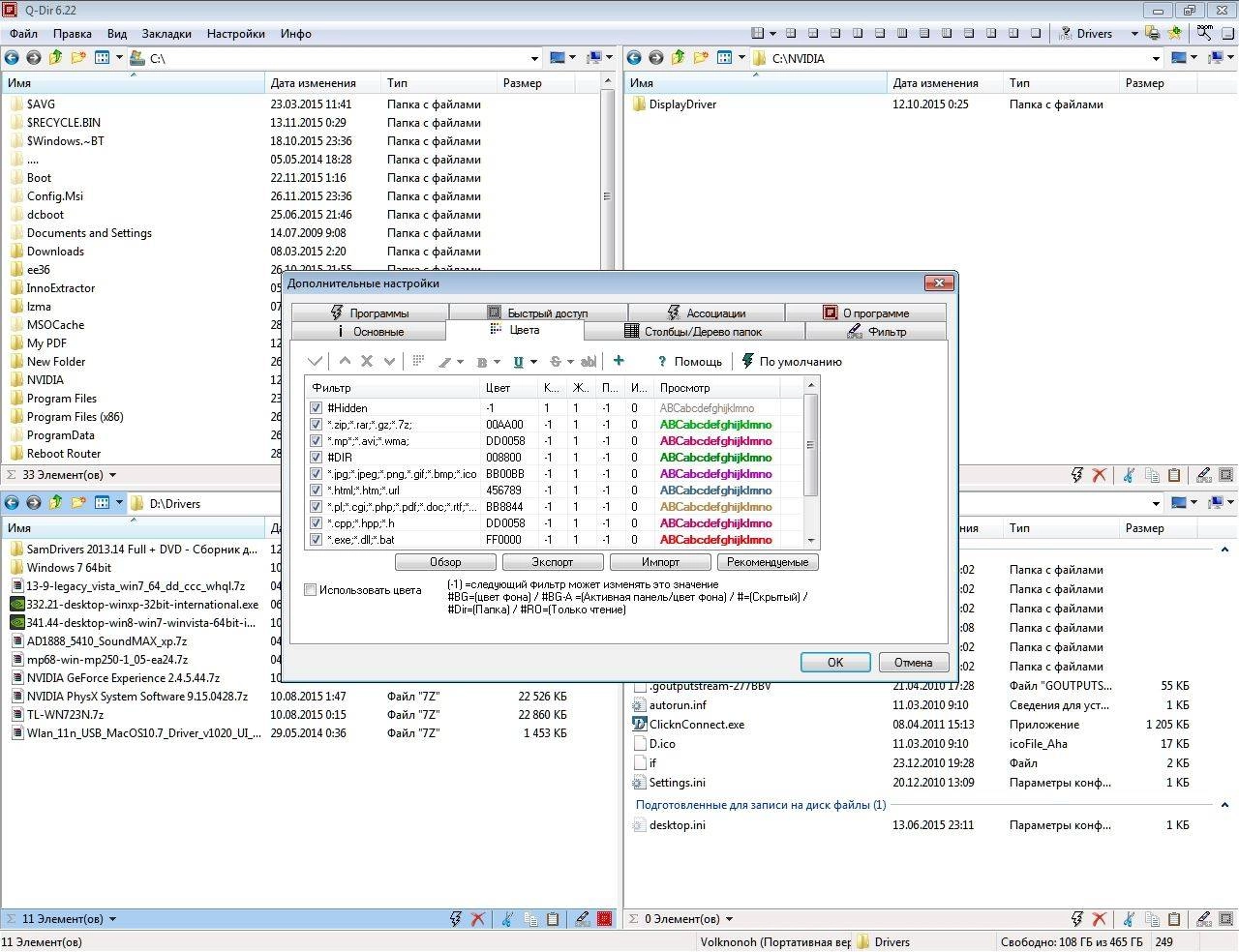Image resolution: width=1239 pixels, height=952 pixels.
Task: Click the paste clipboard icon in D:\Drivers status bar
Action: pyautogui.click(x=552, y=919)
